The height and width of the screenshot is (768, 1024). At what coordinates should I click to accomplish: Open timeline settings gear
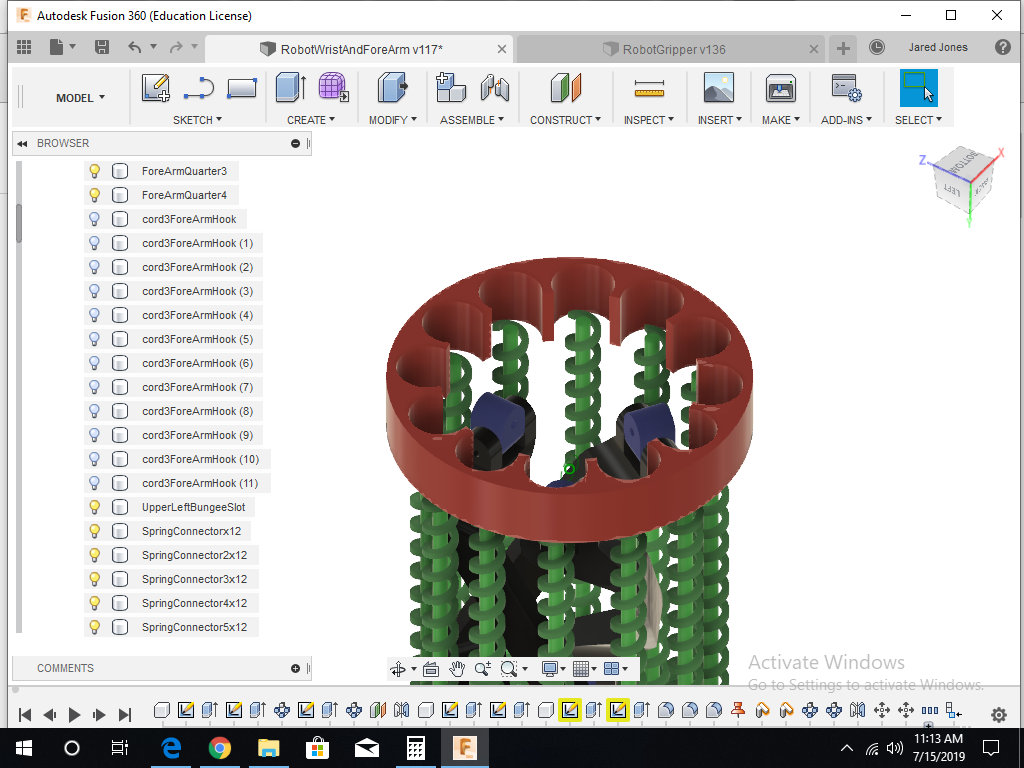coord(998,714)
